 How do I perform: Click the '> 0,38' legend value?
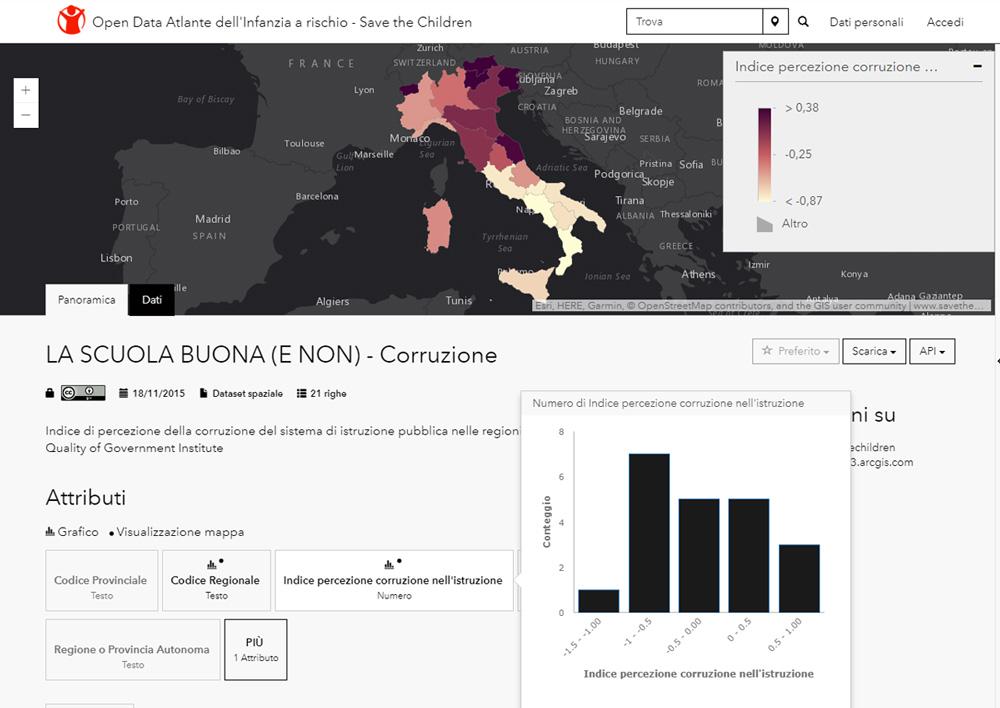pyautogui.click(x=802, y=108)
